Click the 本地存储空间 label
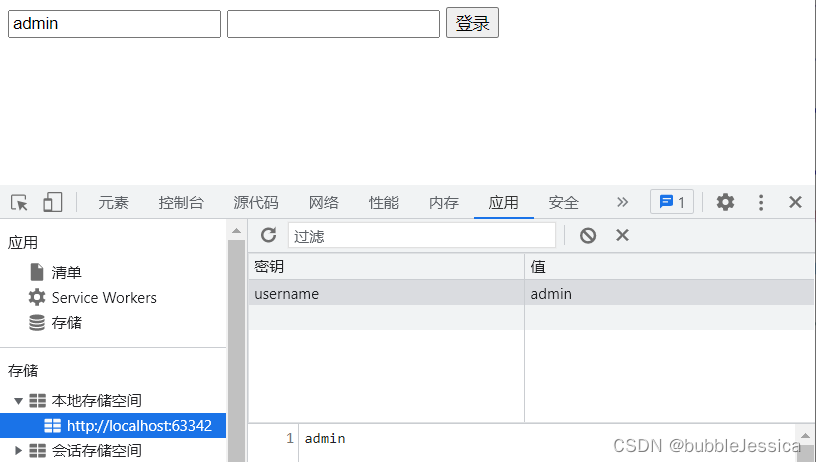Screen dimensions: 816x462 (97, 401)
